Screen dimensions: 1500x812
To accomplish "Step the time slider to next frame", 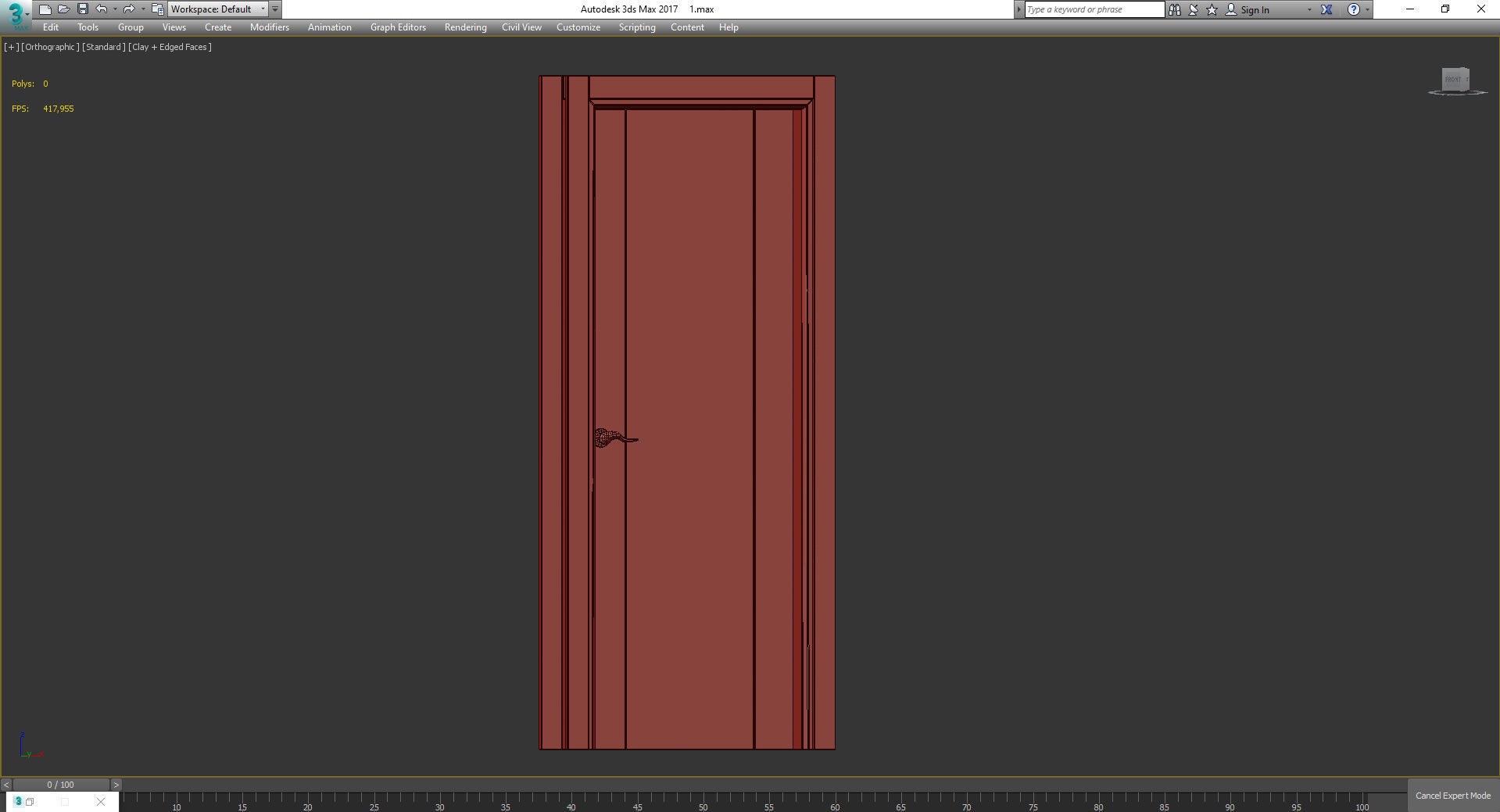I will tap(116, 785).
